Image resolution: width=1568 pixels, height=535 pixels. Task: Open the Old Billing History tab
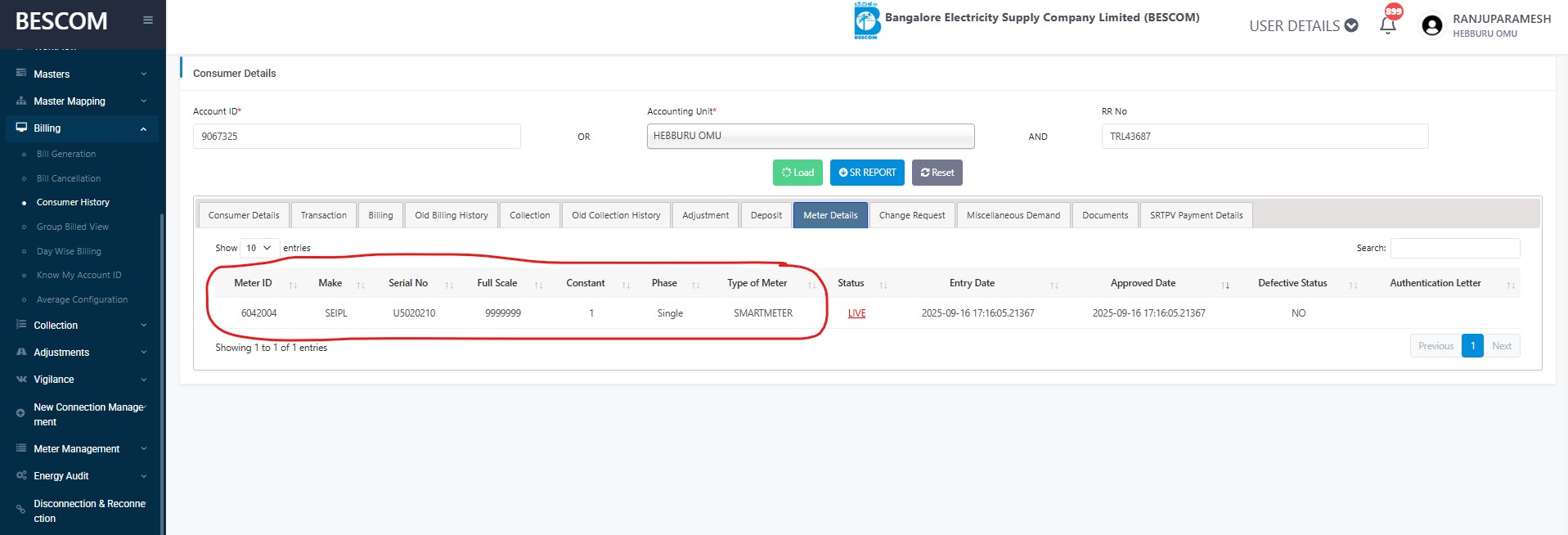451,215
